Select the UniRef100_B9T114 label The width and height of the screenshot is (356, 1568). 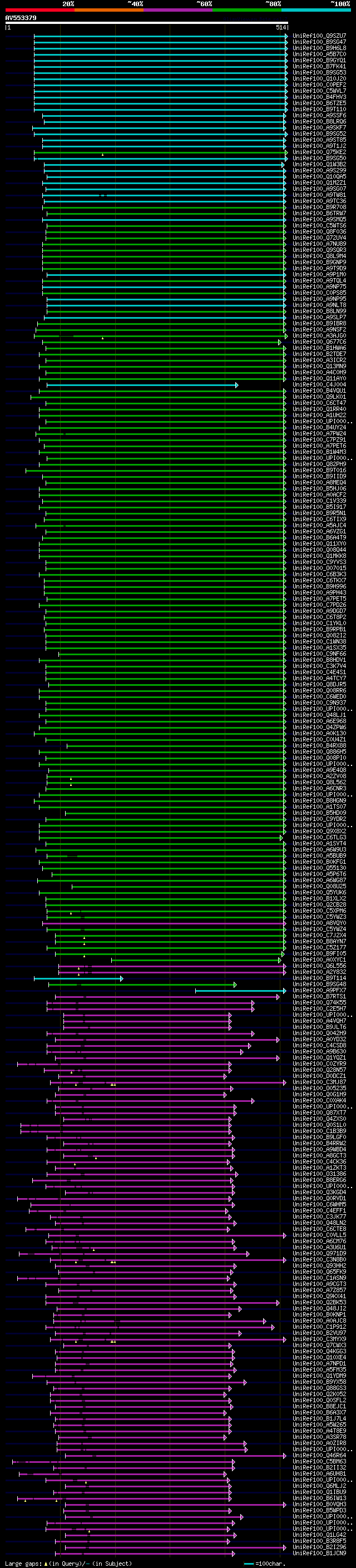[x=319, y=978]
